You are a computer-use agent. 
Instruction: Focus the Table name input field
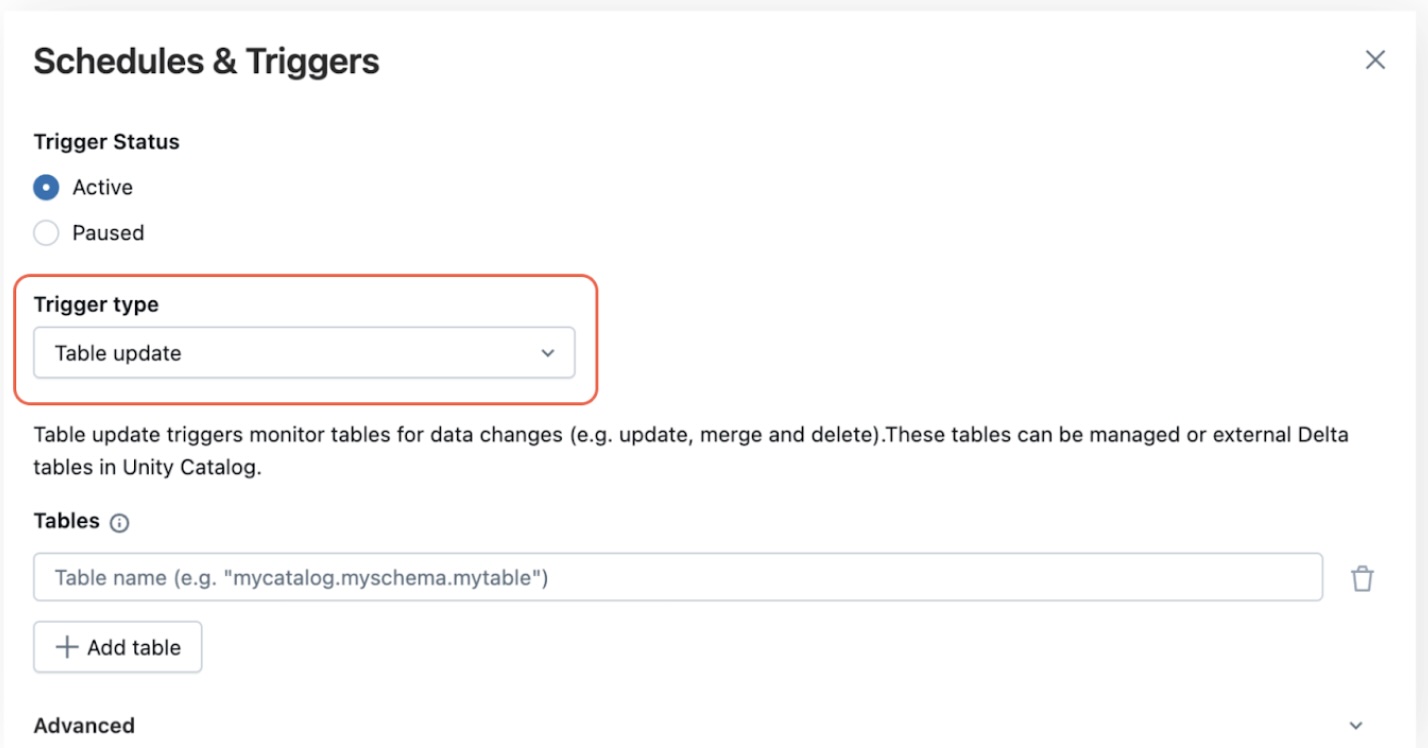pos(677,578)
